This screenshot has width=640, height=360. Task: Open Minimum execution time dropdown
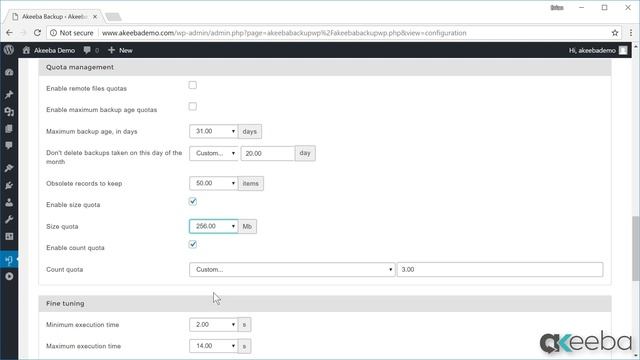point(213,324)
